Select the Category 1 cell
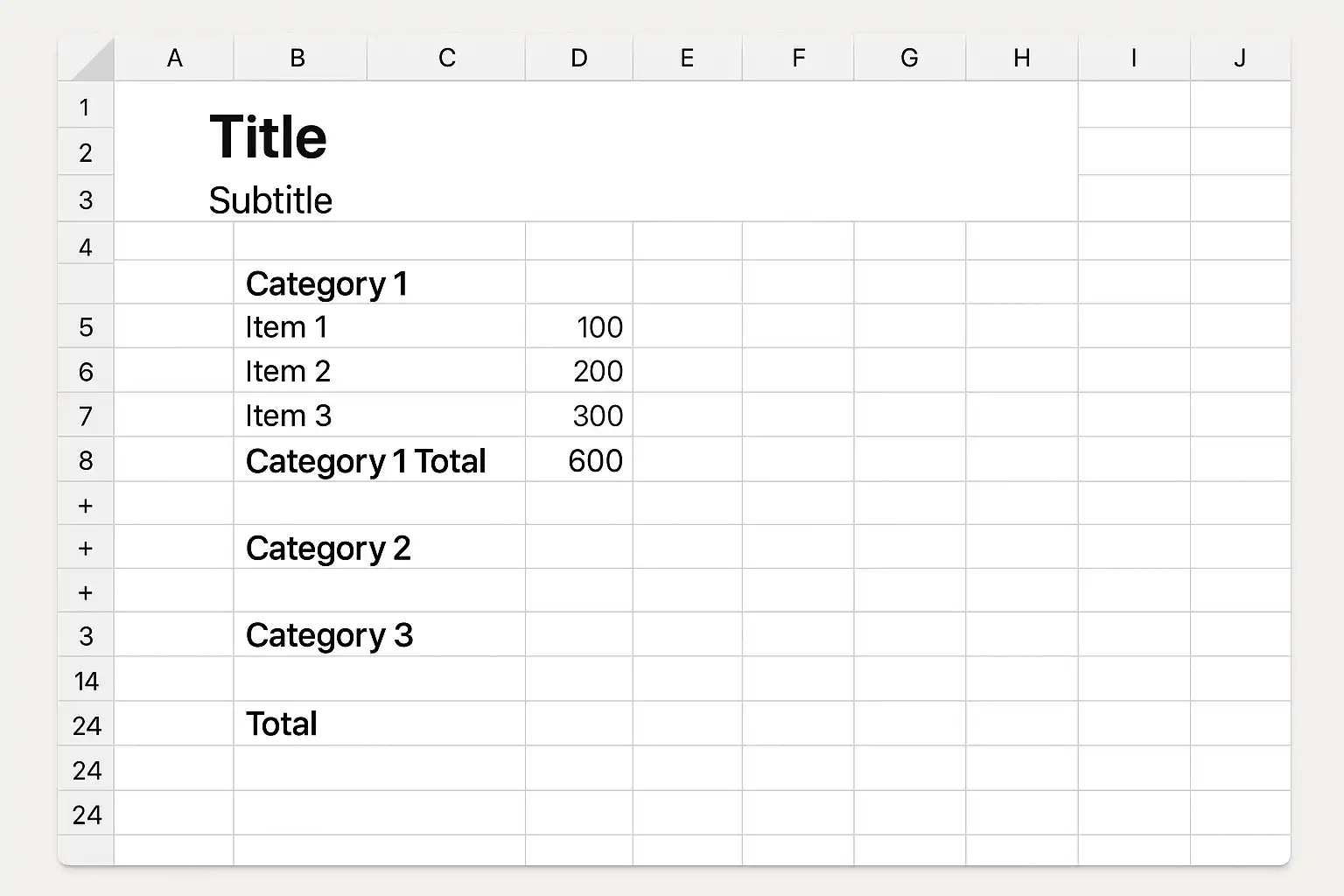Image resolution: width=1344 pixels, height=896 pixels. pyautogui.click(x=379, y=283)
